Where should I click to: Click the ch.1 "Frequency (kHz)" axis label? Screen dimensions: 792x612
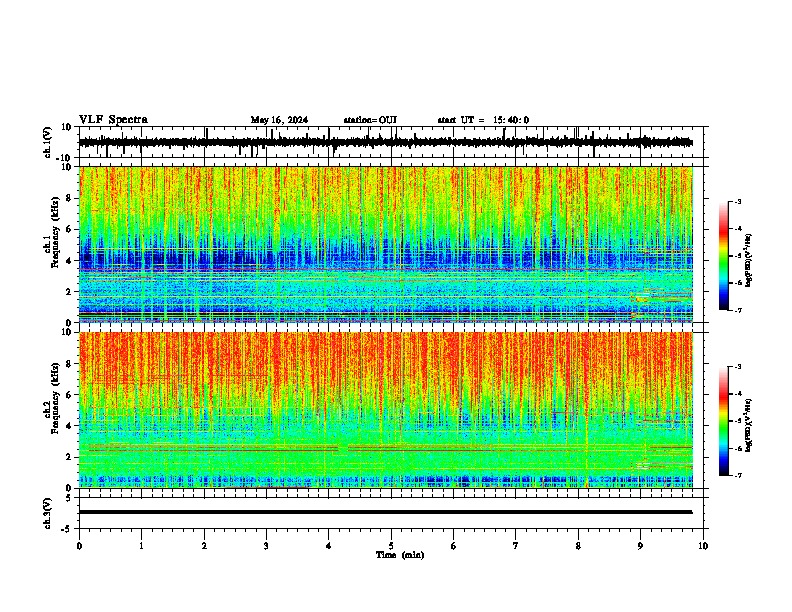tap(56, 233)
